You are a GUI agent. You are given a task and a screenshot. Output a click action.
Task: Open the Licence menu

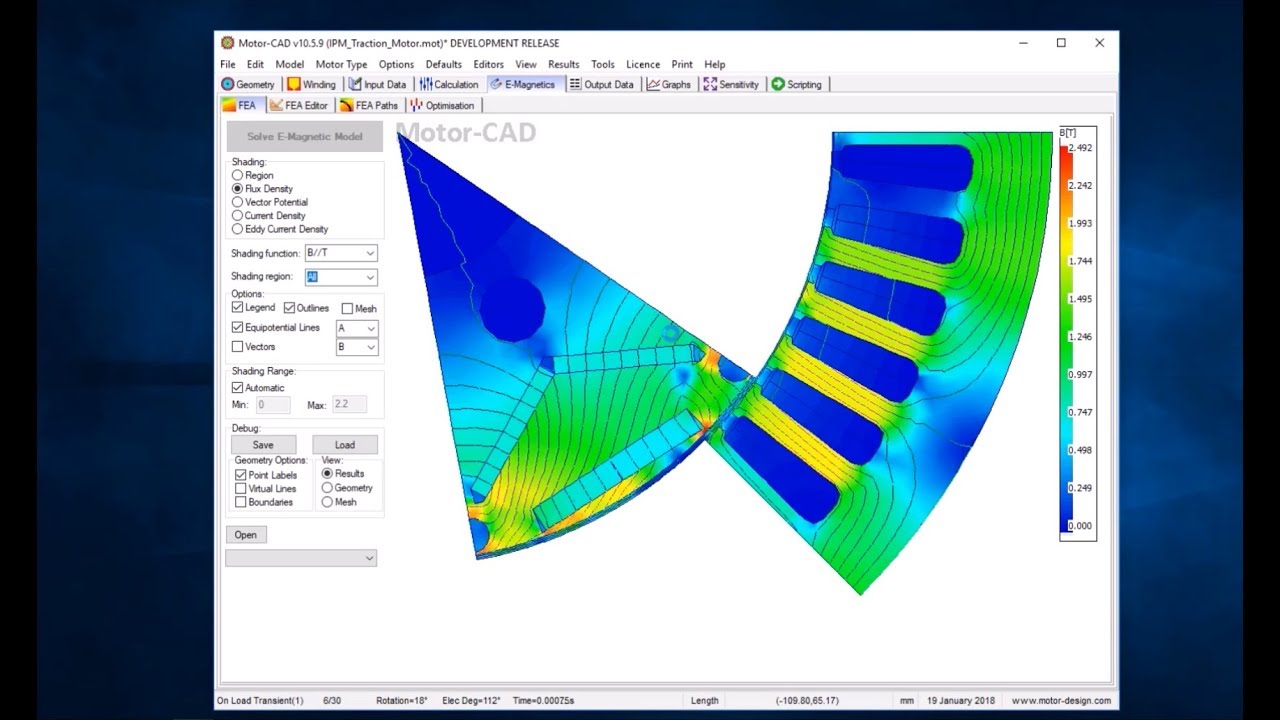643,64
